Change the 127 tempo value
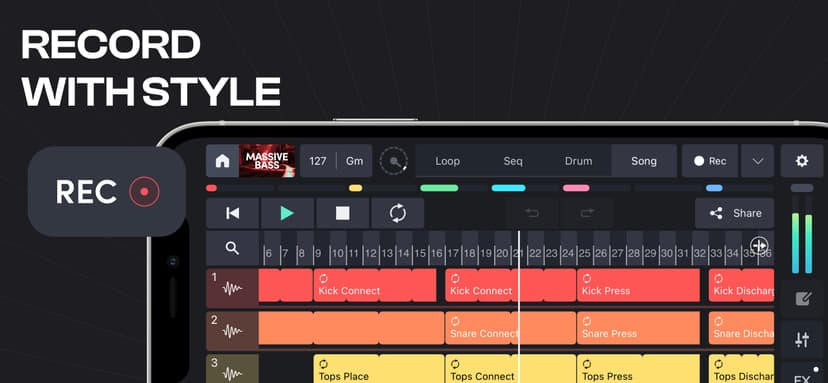 tap(318, 161)
